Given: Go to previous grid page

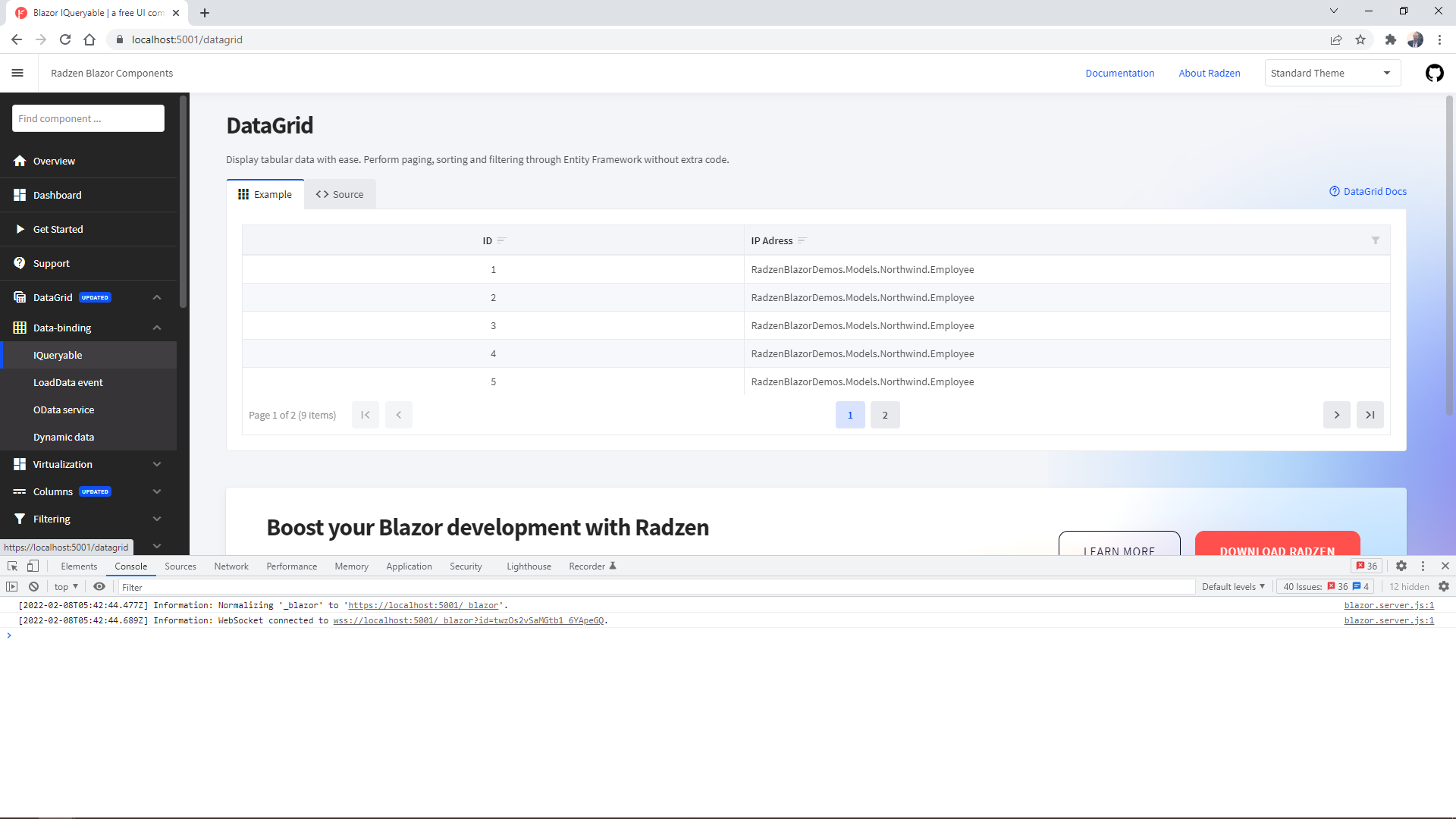Looking at the screenshot, I should (398, 415).
